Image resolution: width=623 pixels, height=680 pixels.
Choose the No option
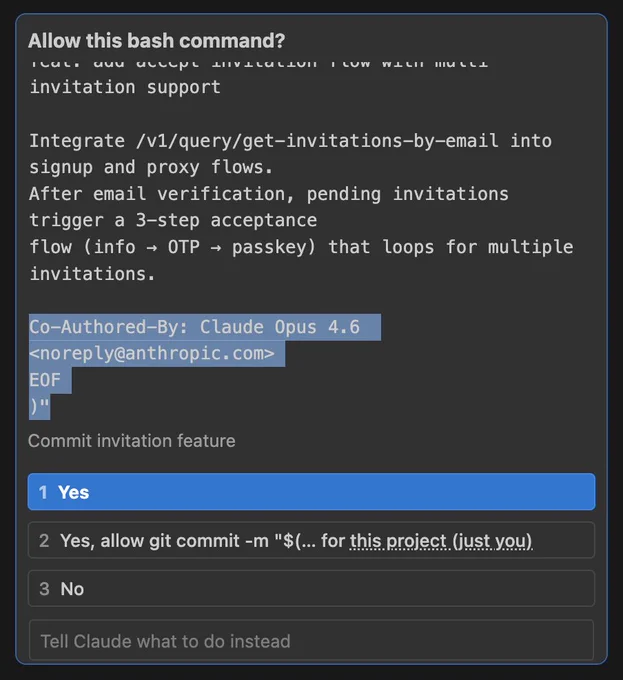point(311,588)
